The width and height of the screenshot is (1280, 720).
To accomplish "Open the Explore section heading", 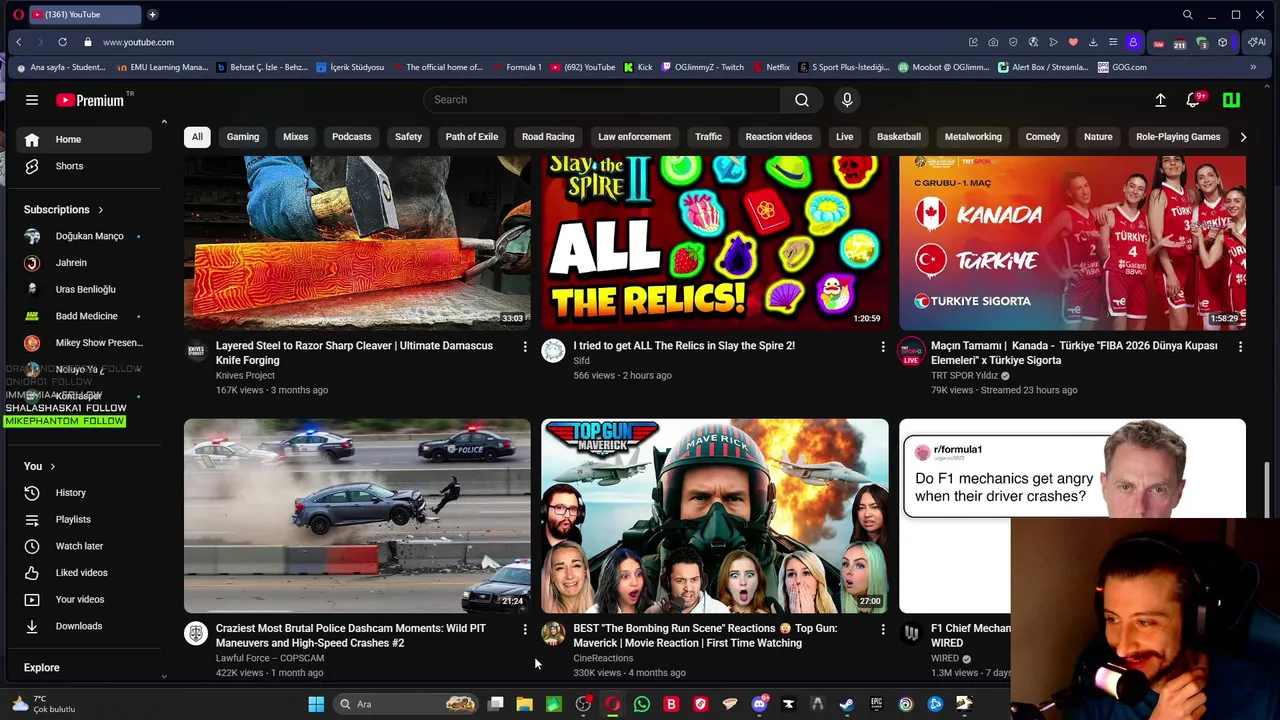I will point(42,668).
